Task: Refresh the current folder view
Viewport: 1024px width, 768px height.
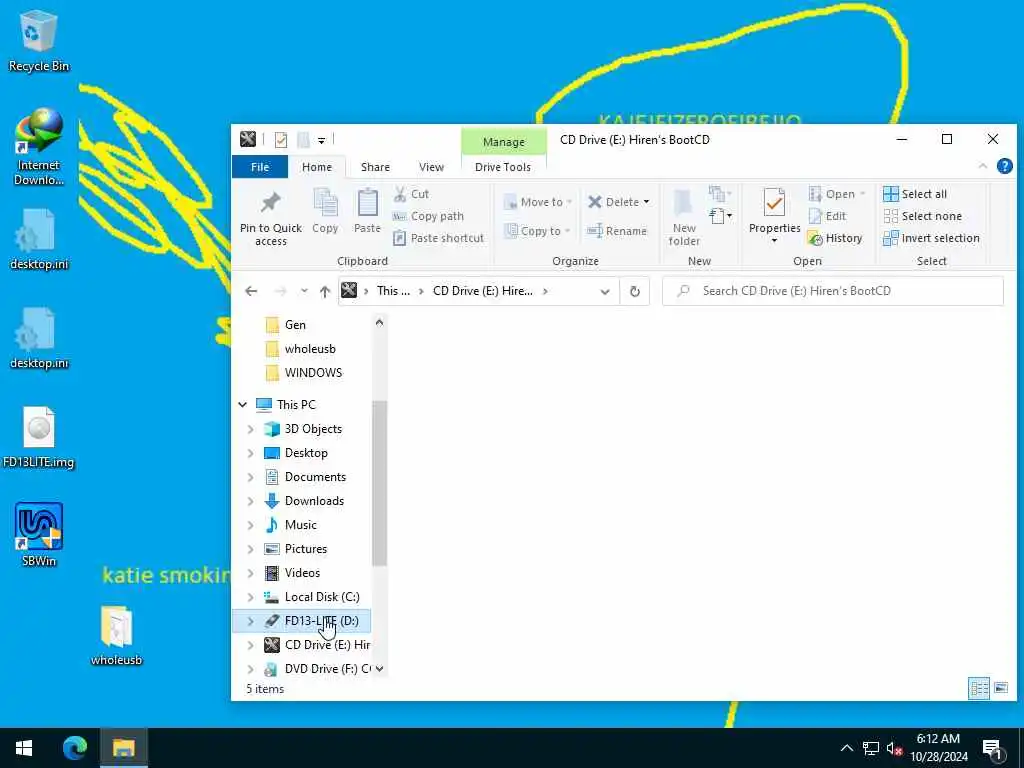Action: coord(635,291)
